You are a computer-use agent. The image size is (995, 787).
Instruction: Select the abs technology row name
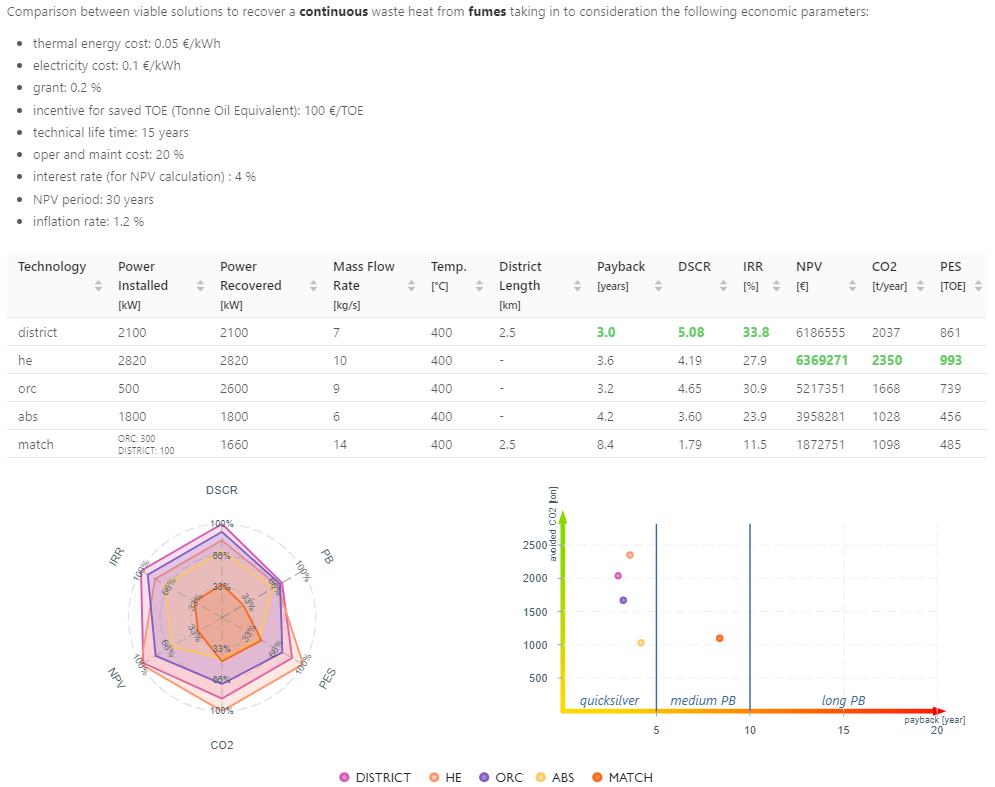(x=28, y=416)
